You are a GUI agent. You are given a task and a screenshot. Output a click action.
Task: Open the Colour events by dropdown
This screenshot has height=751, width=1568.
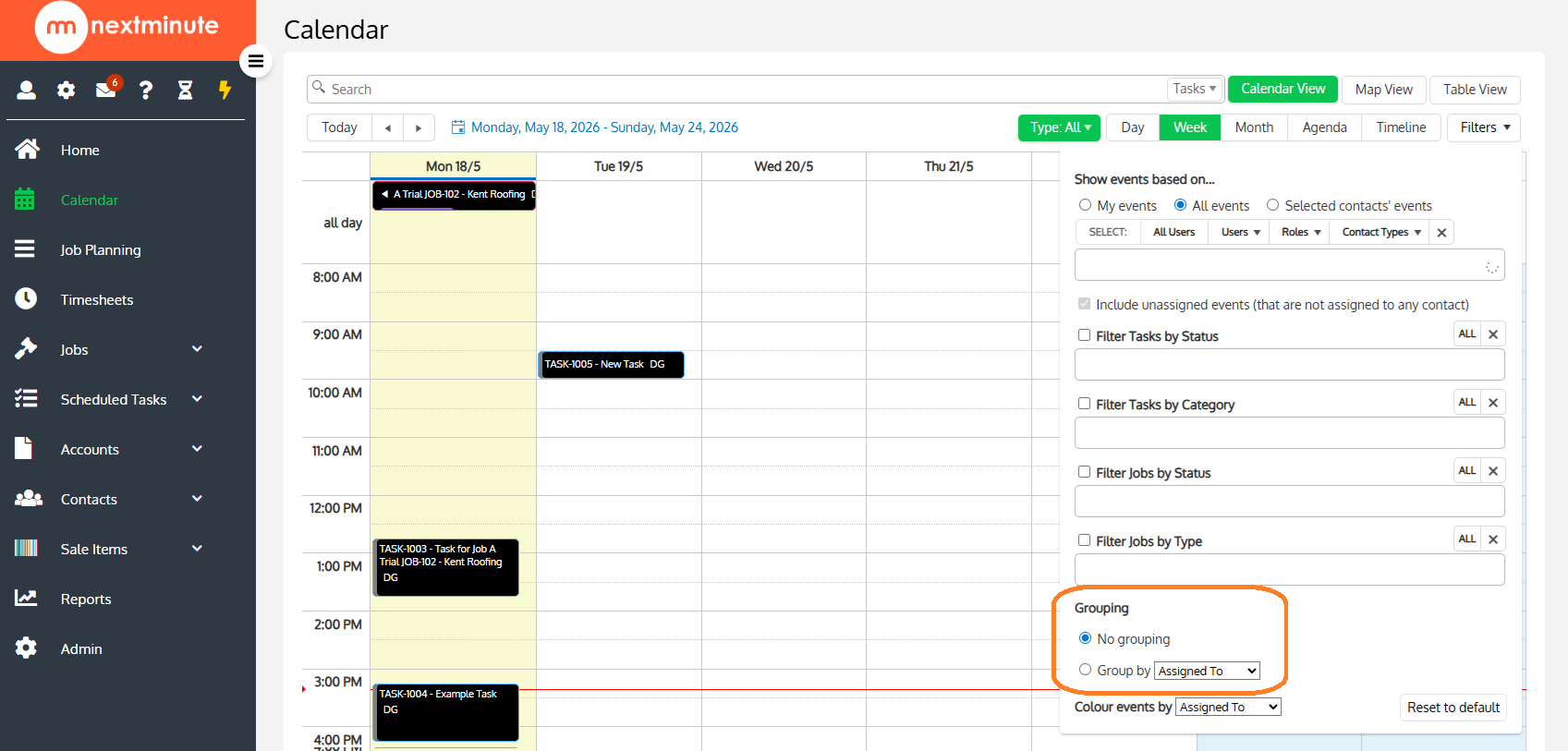point(1228,707)
